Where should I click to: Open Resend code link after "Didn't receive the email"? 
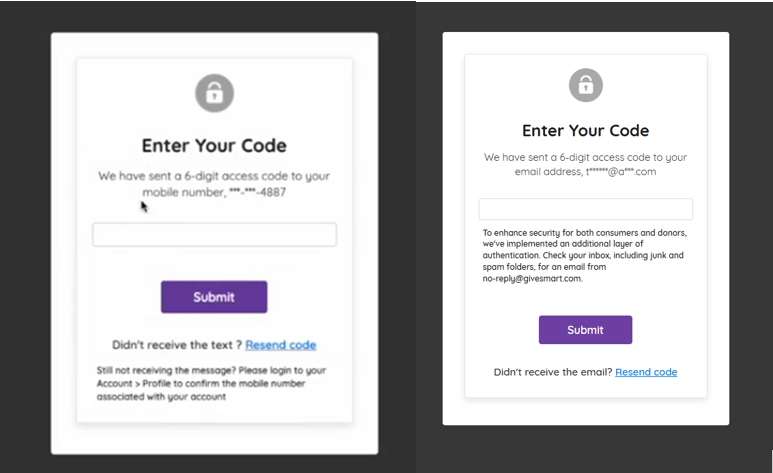pyautogui.click(x=646, y=372)
